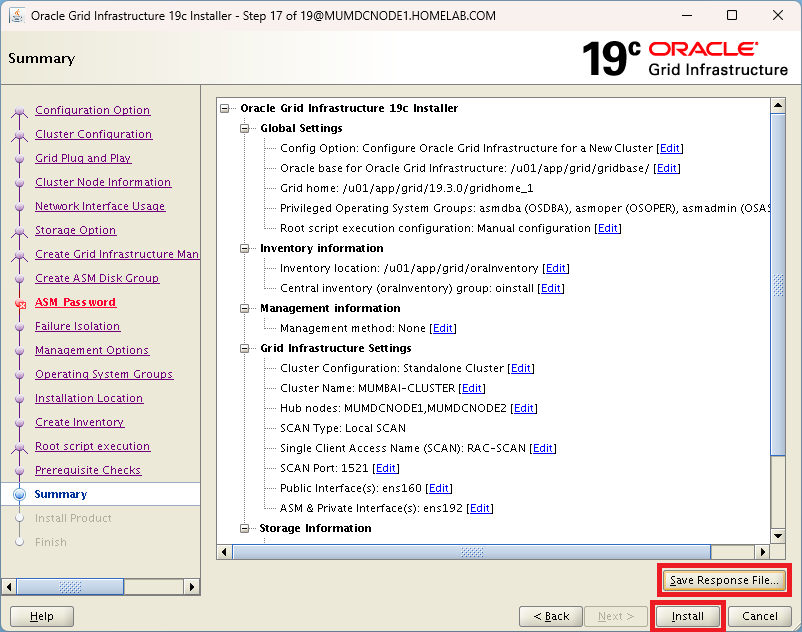
Task: Click scroll-down arrow in summary tree
Action: (x=778, y=535)
